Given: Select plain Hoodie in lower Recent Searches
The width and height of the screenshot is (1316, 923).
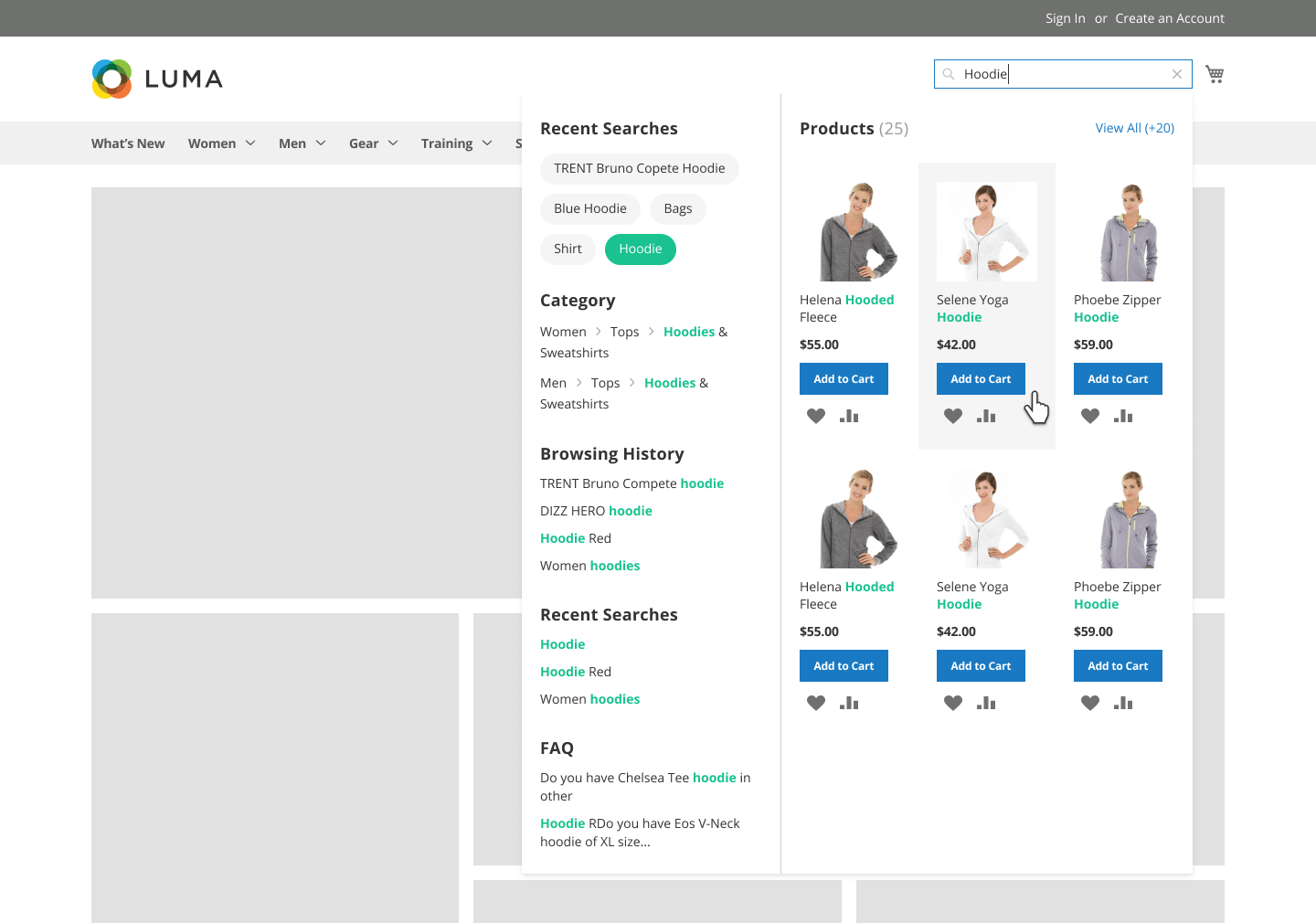Looking at the screenshot, I should click(x=562, y=644).
